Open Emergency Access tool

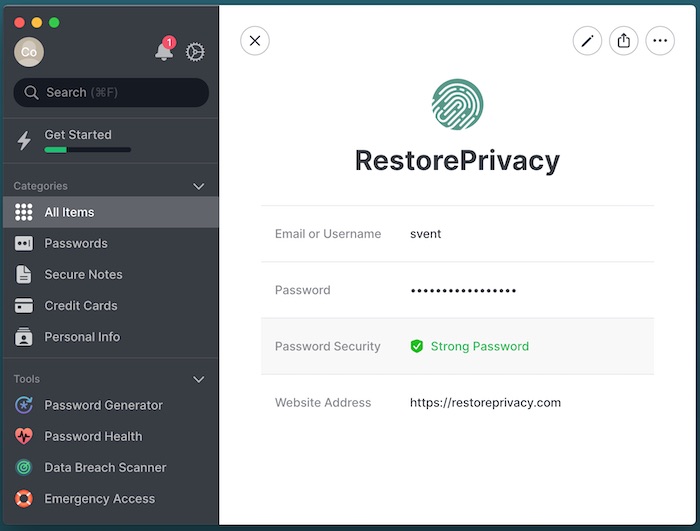click(x=110, y=499)
